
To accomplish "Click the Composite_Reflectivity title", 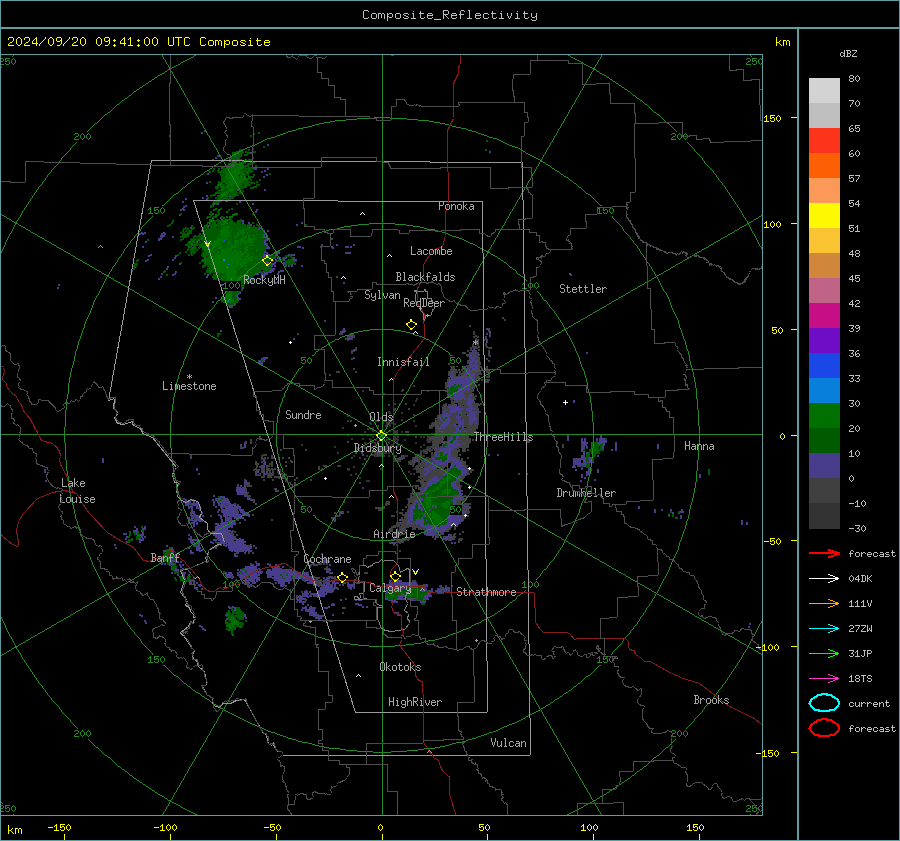I will point(450,15).
